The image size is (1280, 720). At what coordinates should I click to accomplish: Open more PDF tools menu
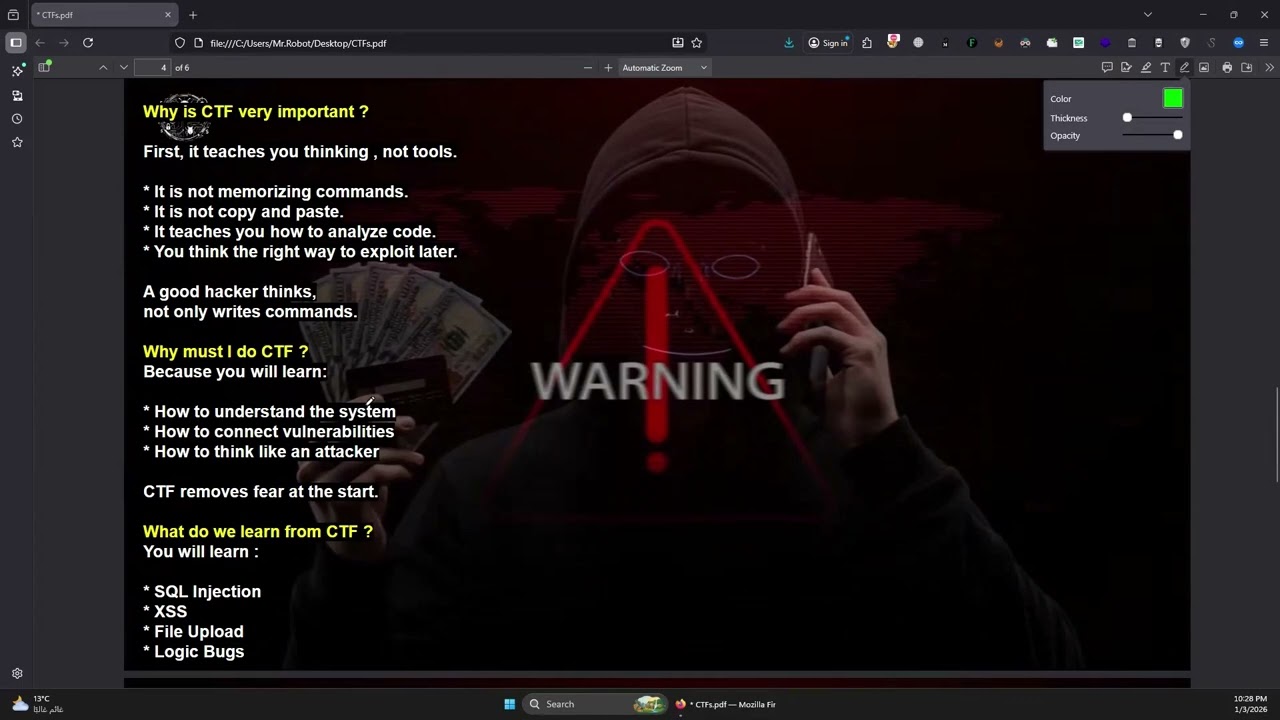(1269, 67)
